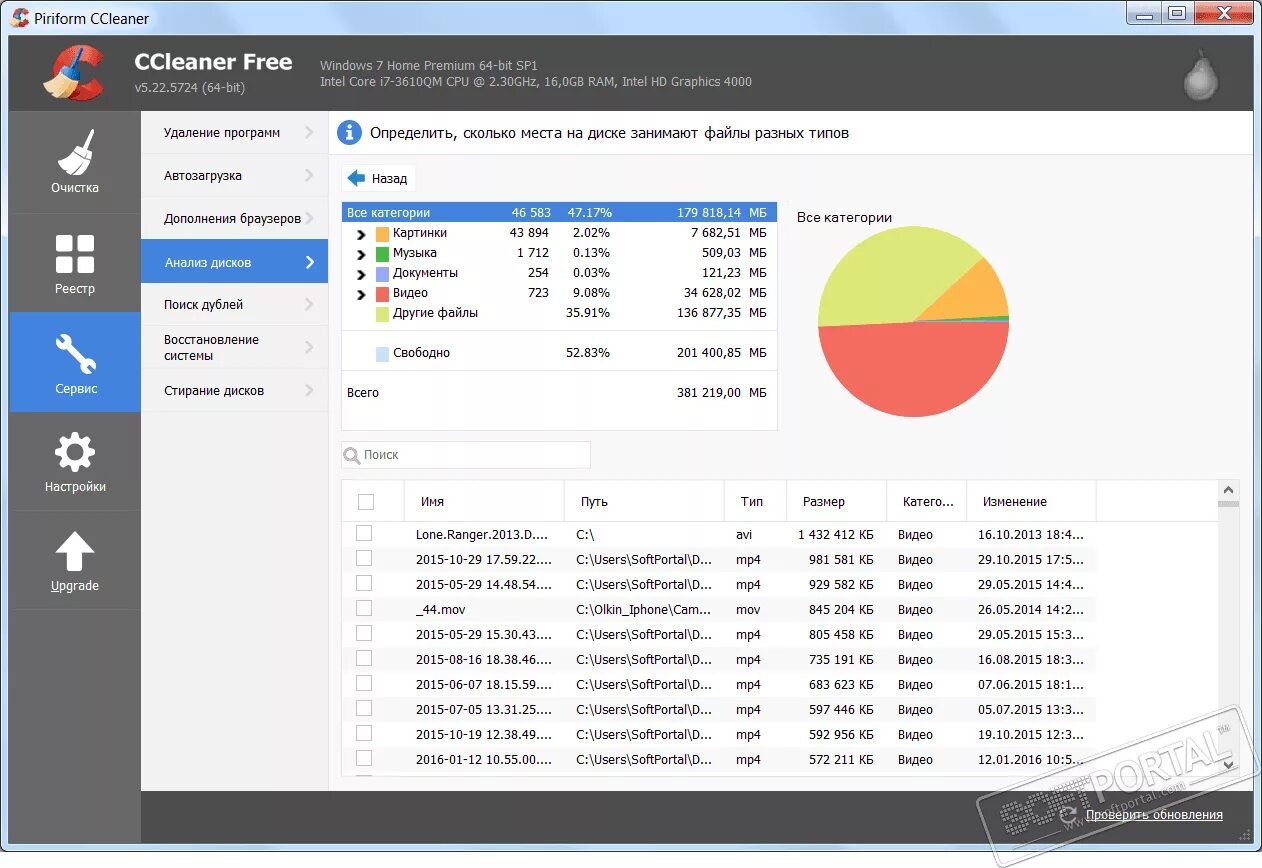
Task: Click the chevron next to Стирание дисков
Action: click(310, 390)
